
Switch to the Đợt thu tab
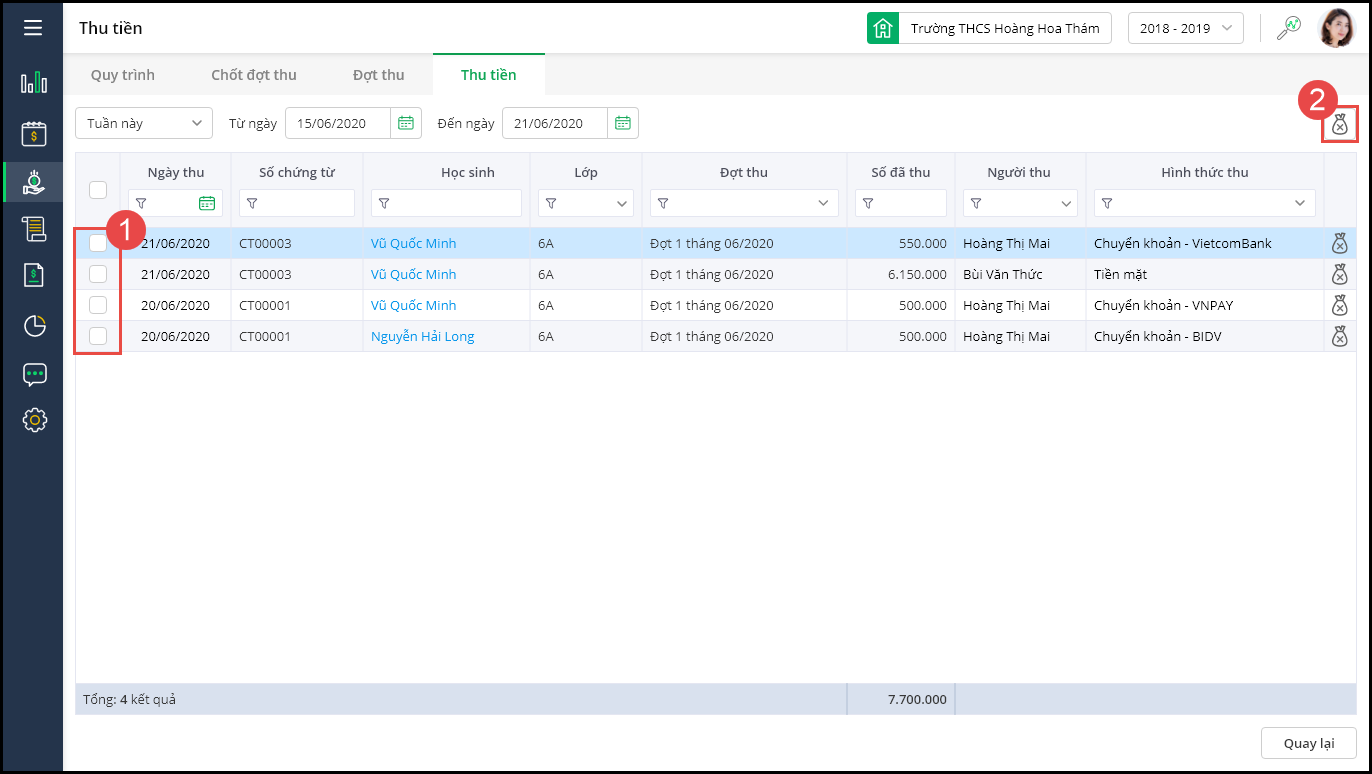(378, 75)
